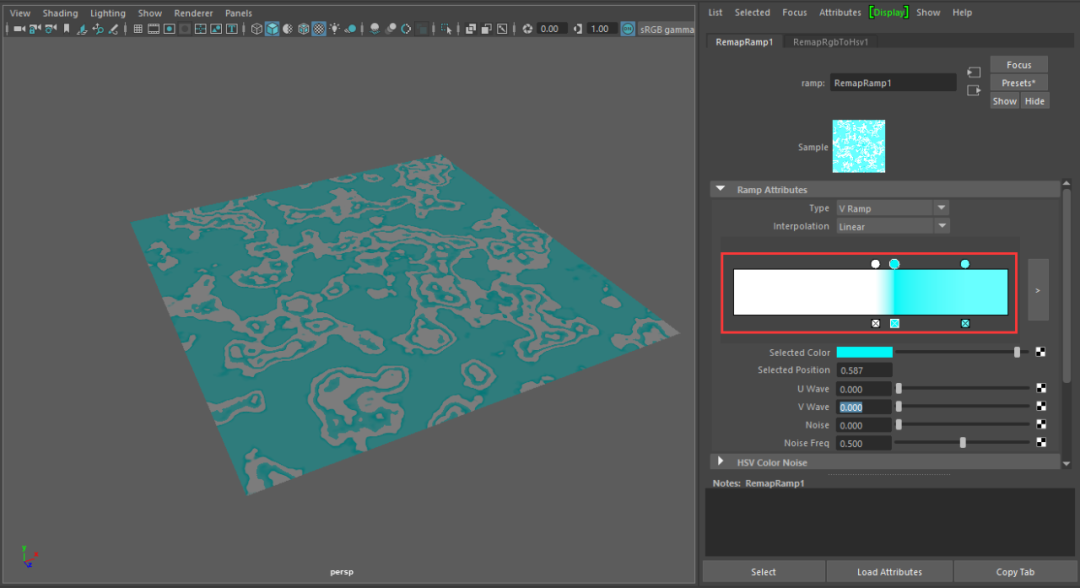This screenshot has width=1080, height=588.
Task: Toggle 2D Pan/Zoom icon
Action: pos(98,29)
